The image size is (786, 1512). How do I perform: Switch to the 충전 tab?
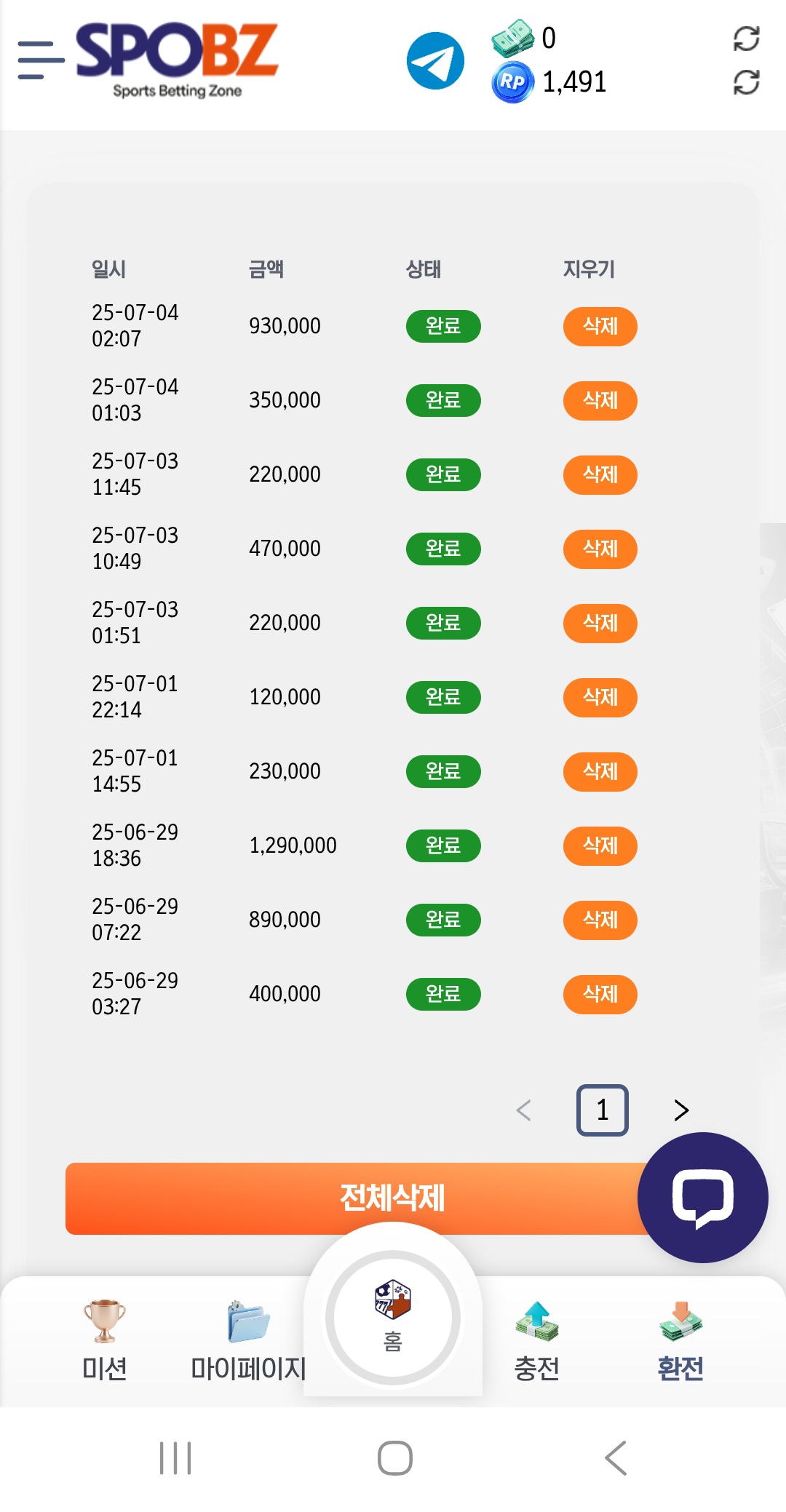536,1340
